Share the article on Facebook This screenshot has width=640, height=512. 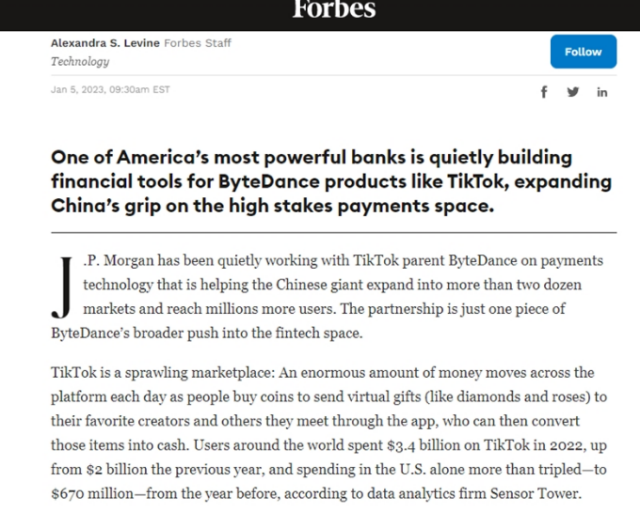(x=544, y=92)
